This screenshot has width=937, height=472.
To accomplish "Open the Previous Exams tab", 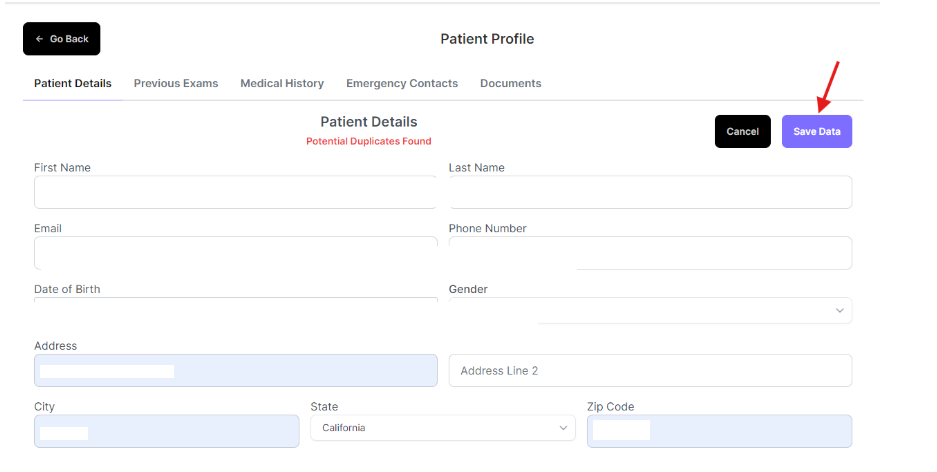I will pyautogui.click(x=176, y=84).
